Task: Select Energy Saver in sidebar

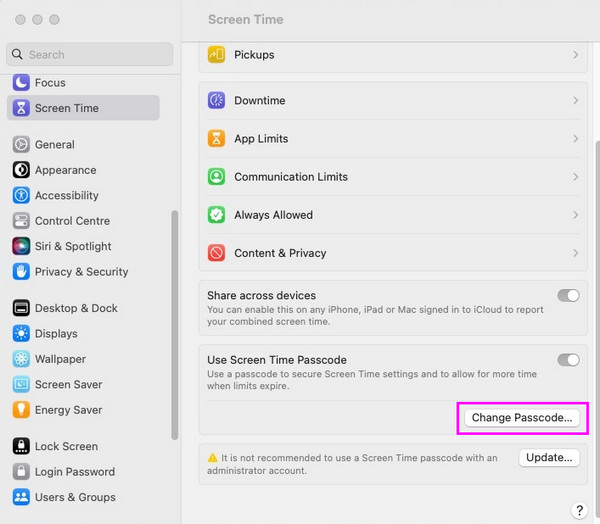Action: tap(83, 410)
